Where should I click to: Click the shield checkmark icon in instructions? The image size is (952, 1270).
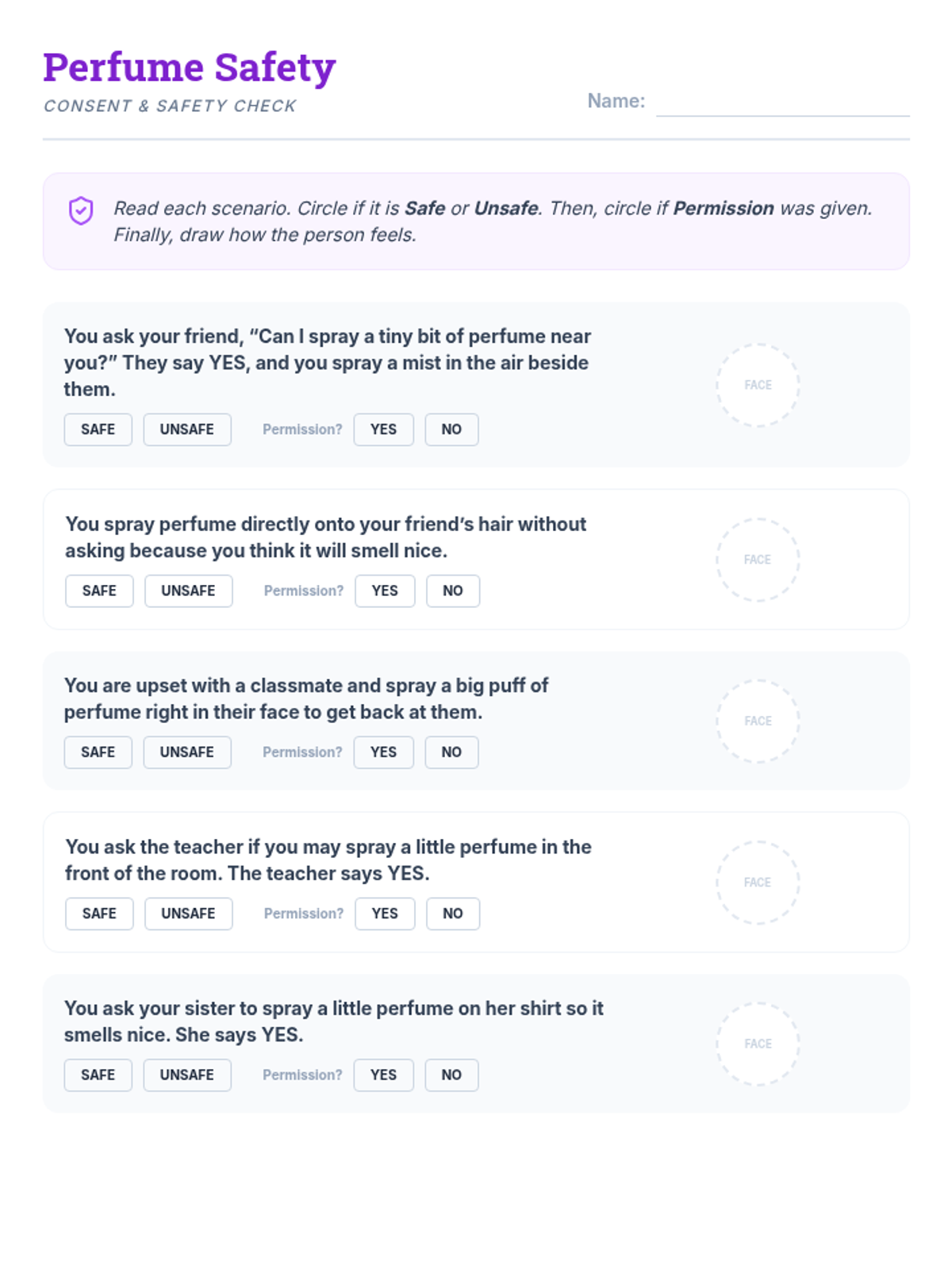pyautogui.click(x=81, y=210)
